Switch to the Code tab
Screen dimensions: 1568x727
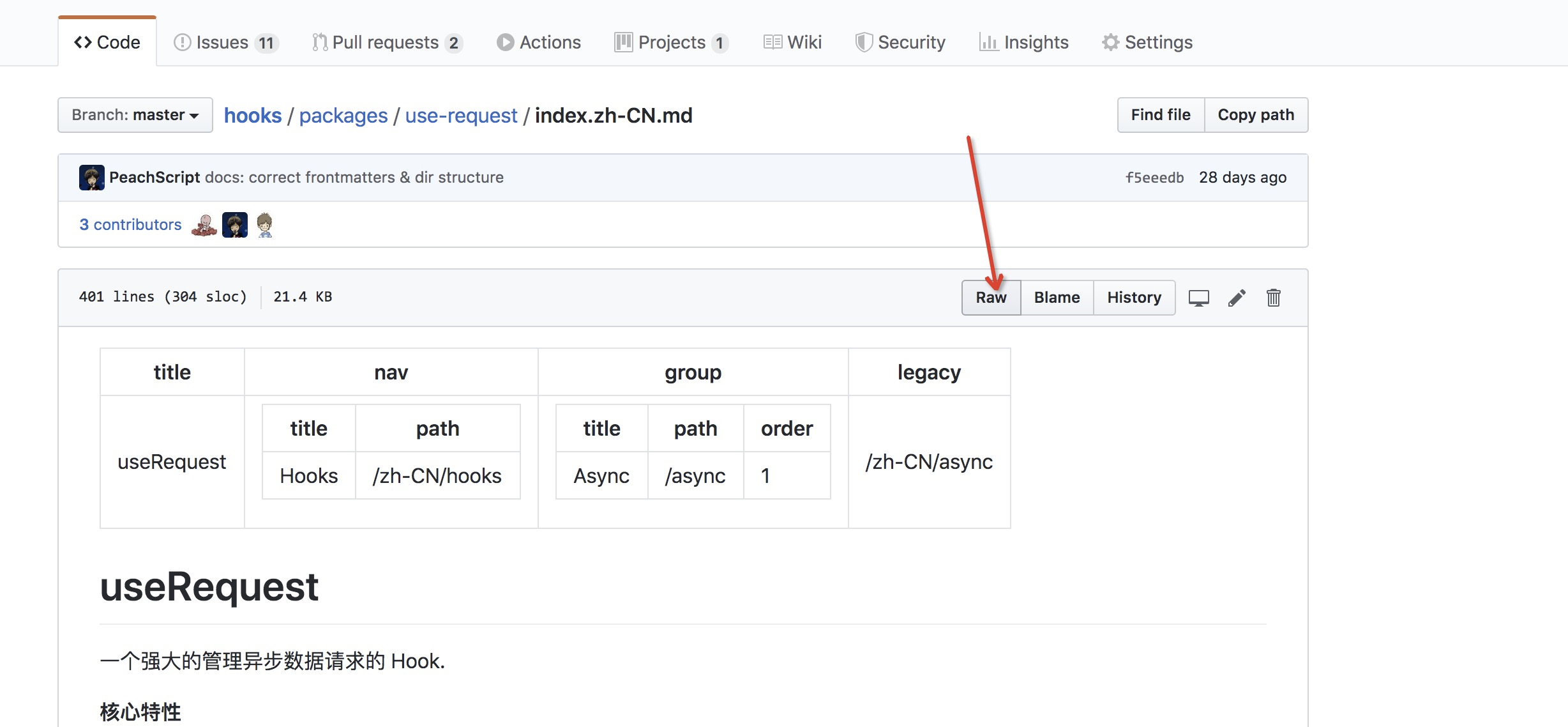[x=107, y=42]
